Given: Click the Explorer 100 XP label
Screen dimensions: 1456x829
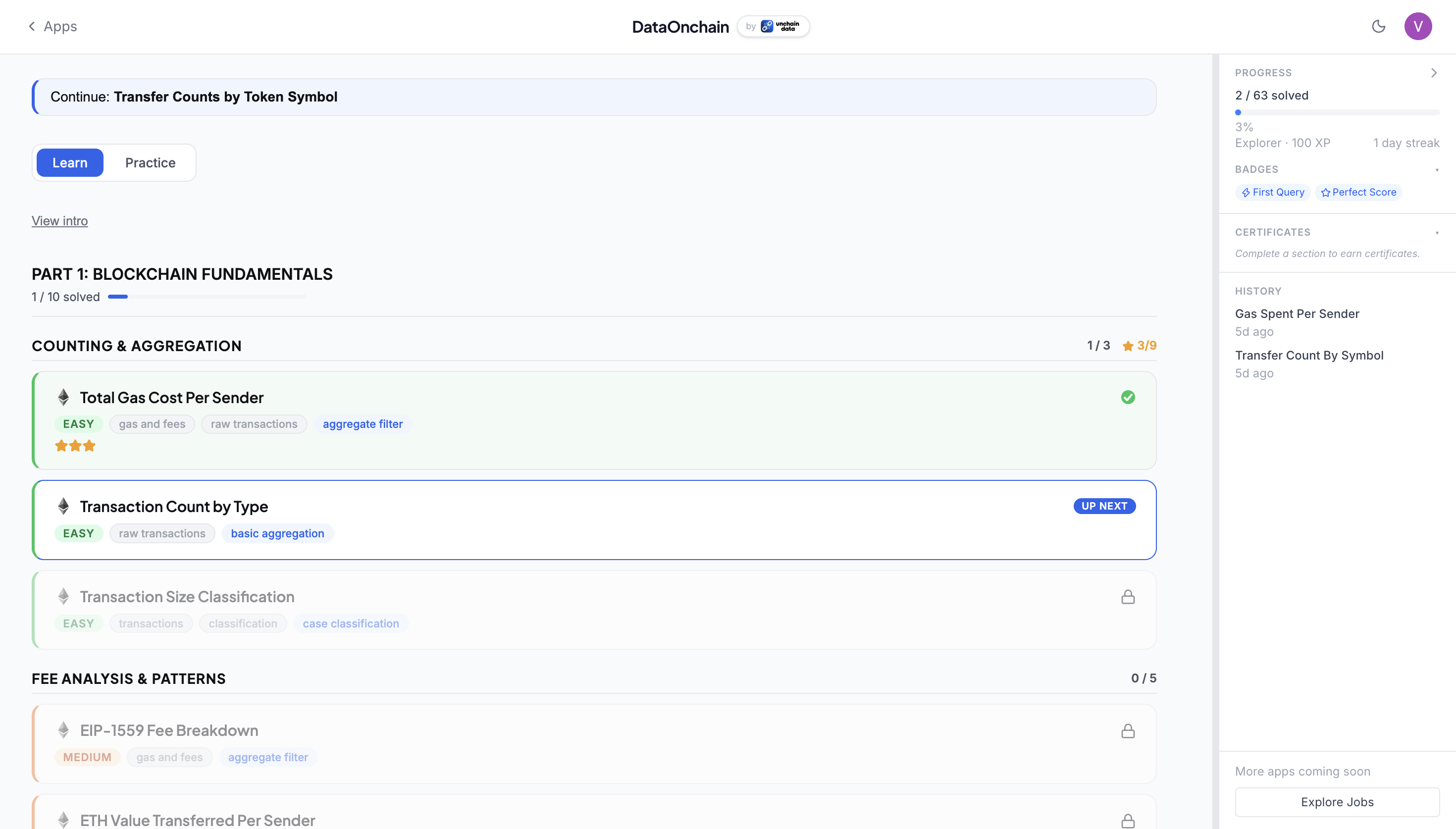Looking at the screenshot, I should tap(1282, 143).
